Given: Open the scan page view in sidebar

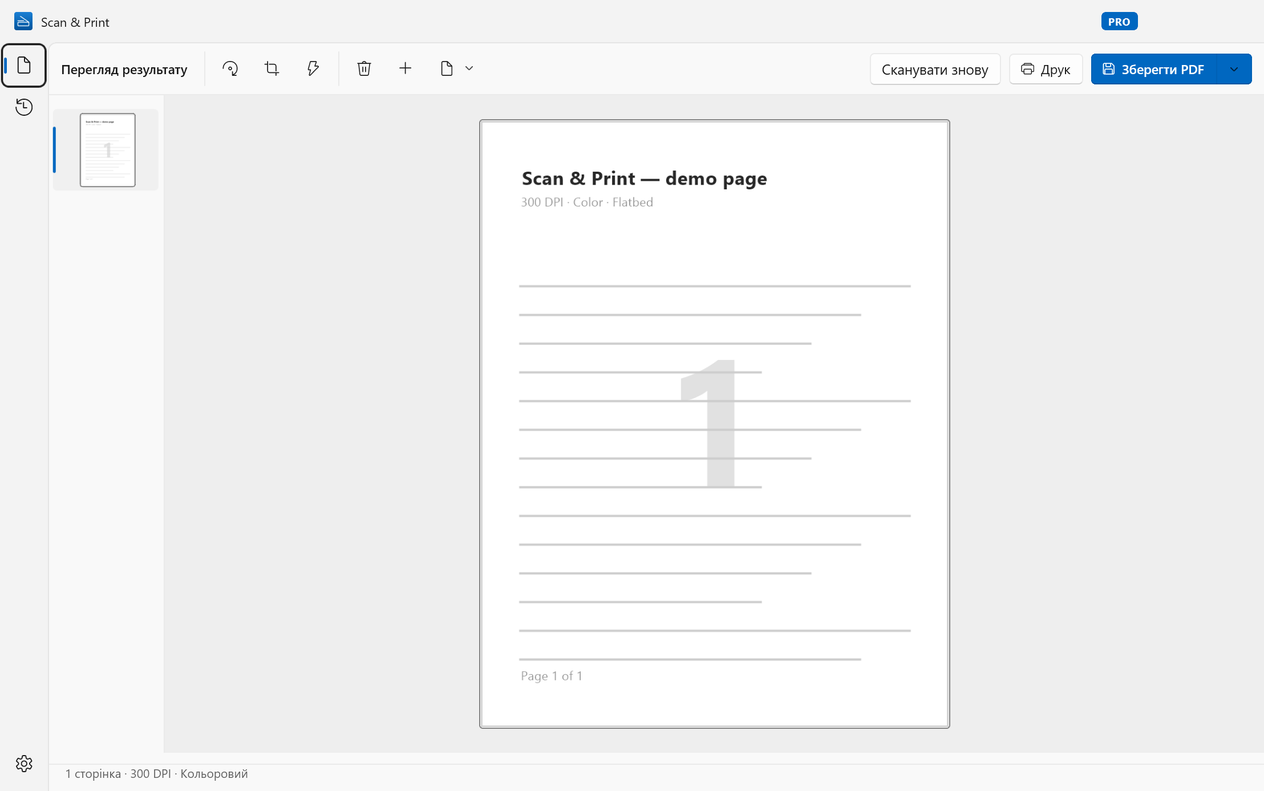Looking at the screenshot, I should tap(24, 66).
